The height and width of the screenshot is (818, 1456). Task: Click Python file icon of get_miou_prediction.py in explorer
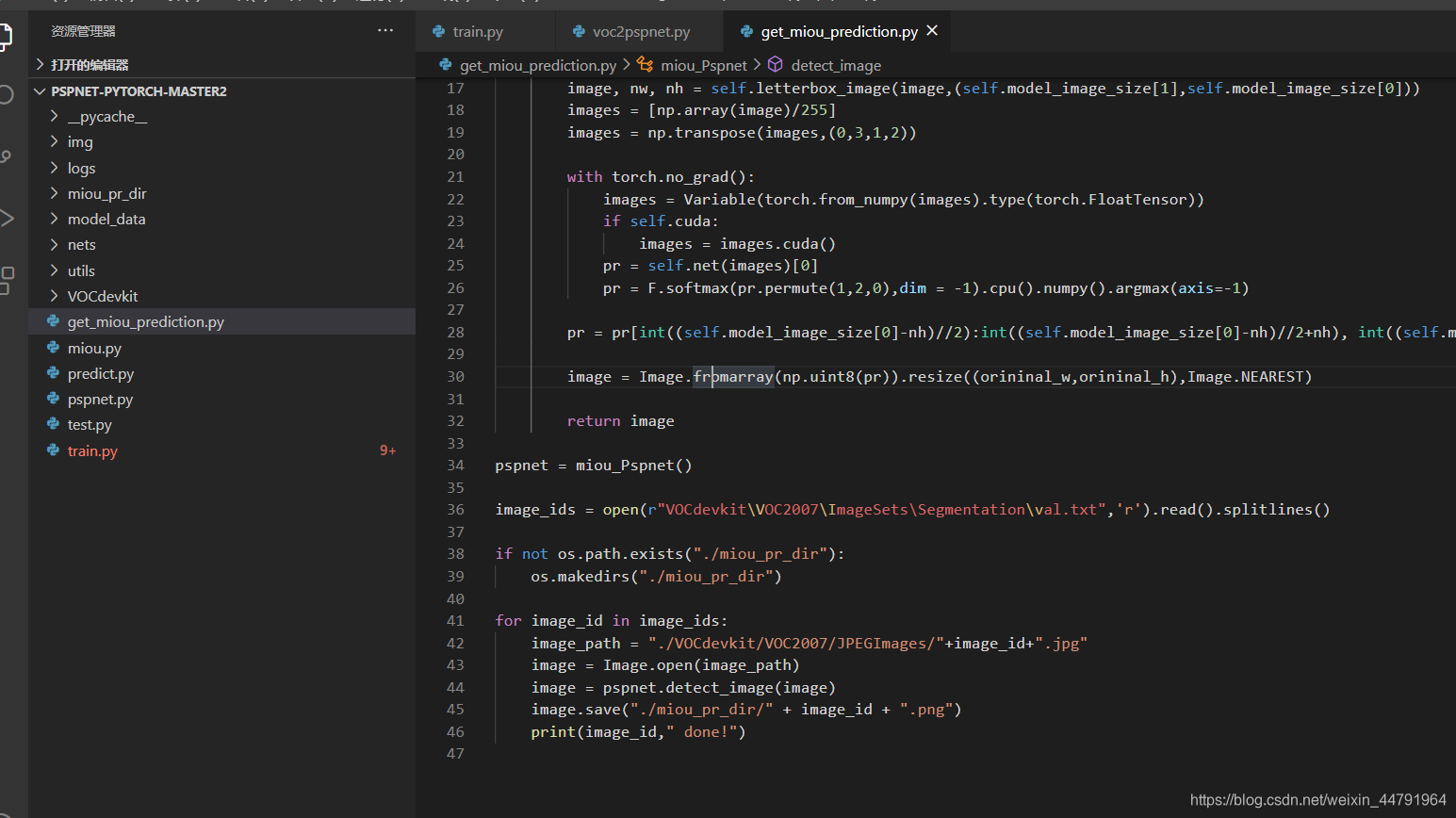54,321
